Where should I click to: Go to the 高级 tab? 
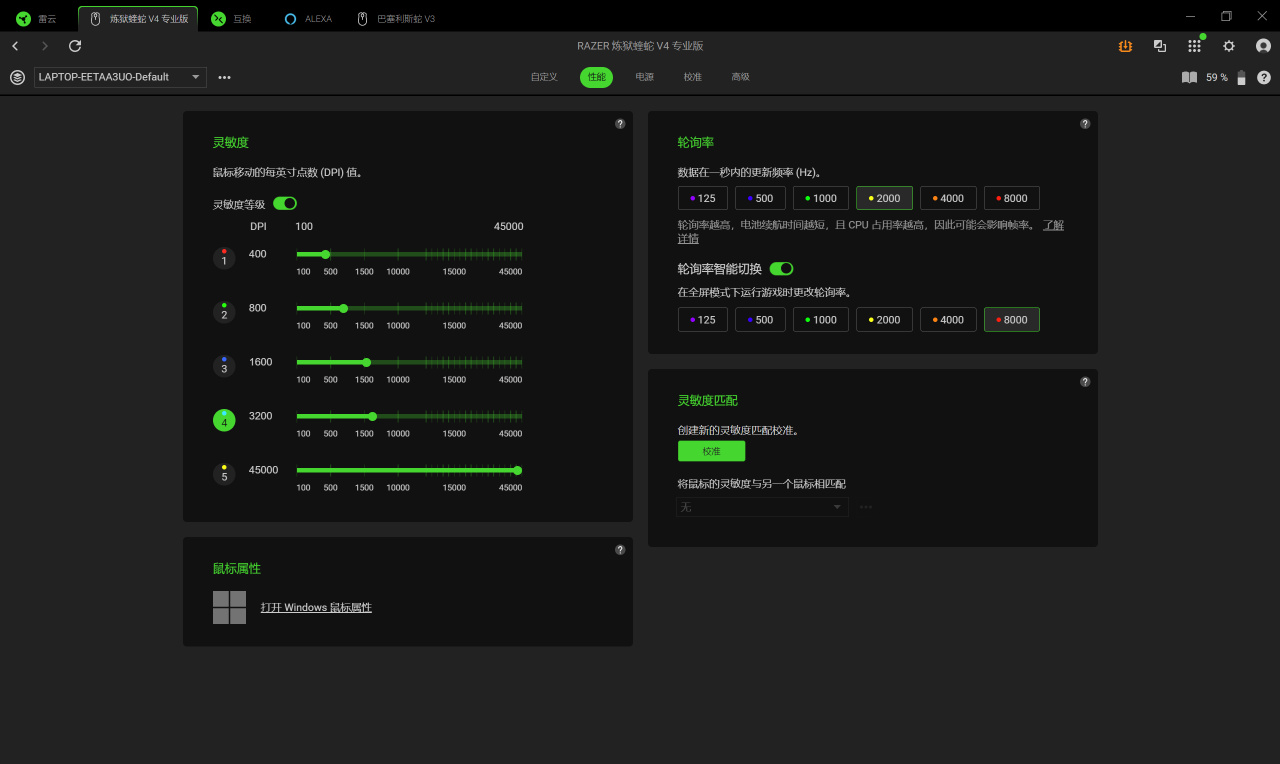(x=740, y=77)
